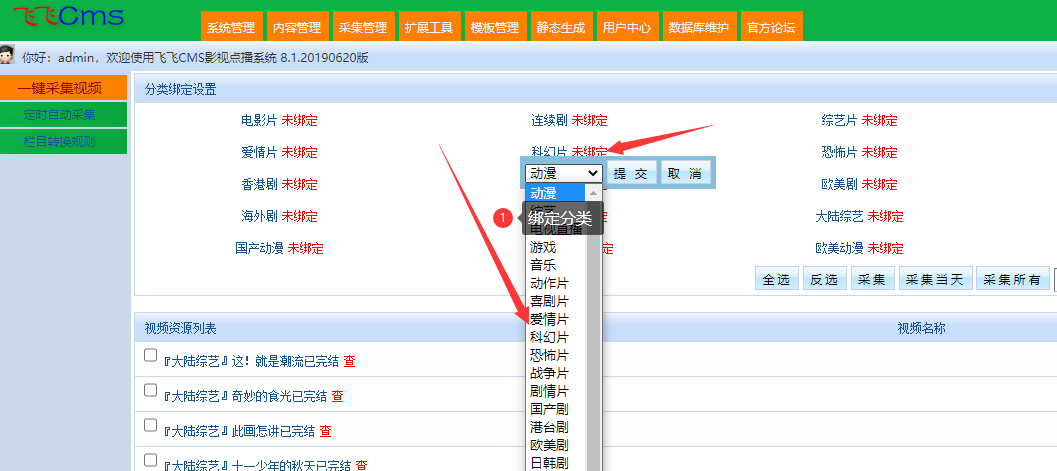Expand the 动漫 category dropdown
1057x471 pixels.
563,174
